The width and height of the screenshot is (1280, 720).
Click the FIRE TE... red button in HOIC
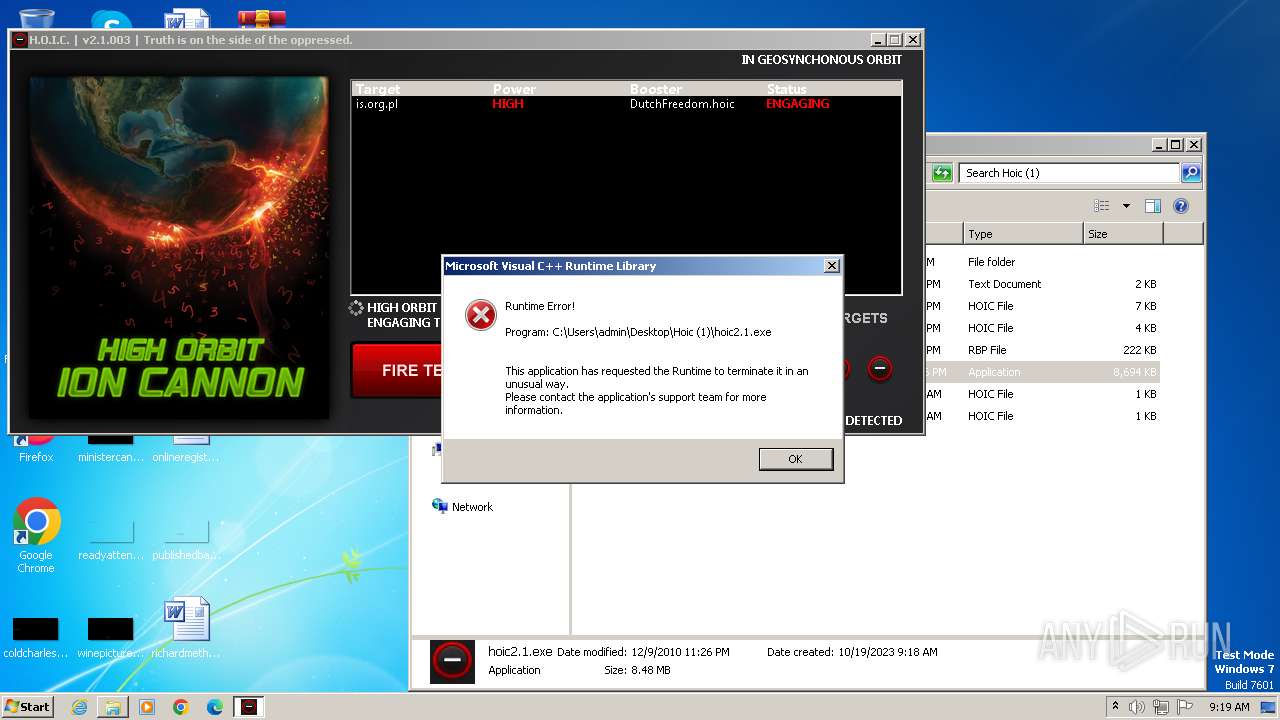point(397,370)
